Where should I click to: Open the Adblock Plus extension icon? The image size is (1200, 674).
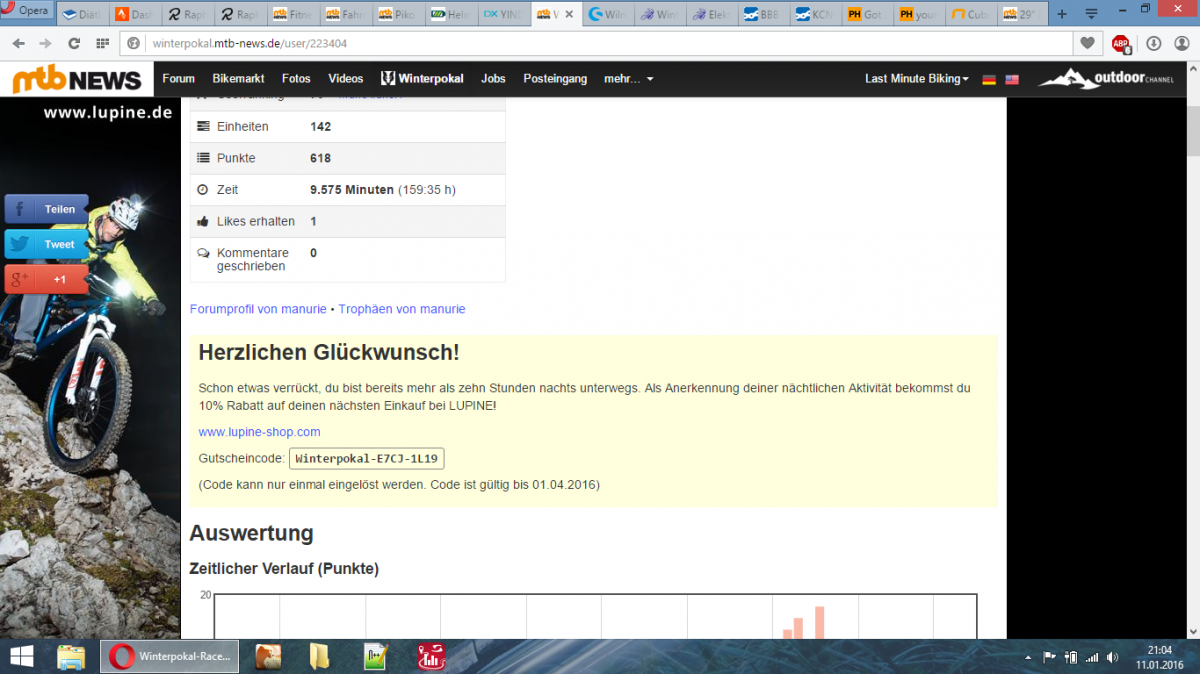(1121, 44)
